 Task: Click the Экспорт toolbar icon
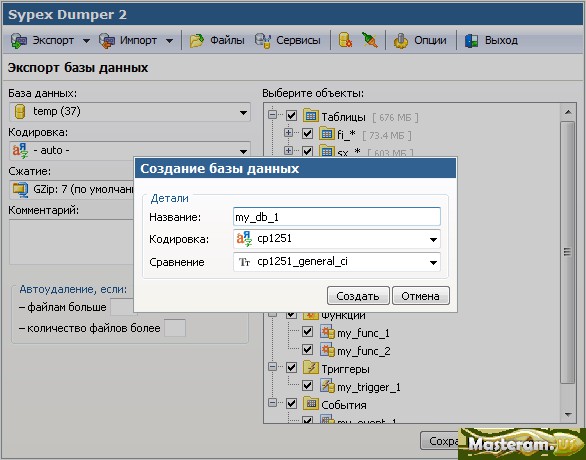pyautogui.click(x=19, y=40)
